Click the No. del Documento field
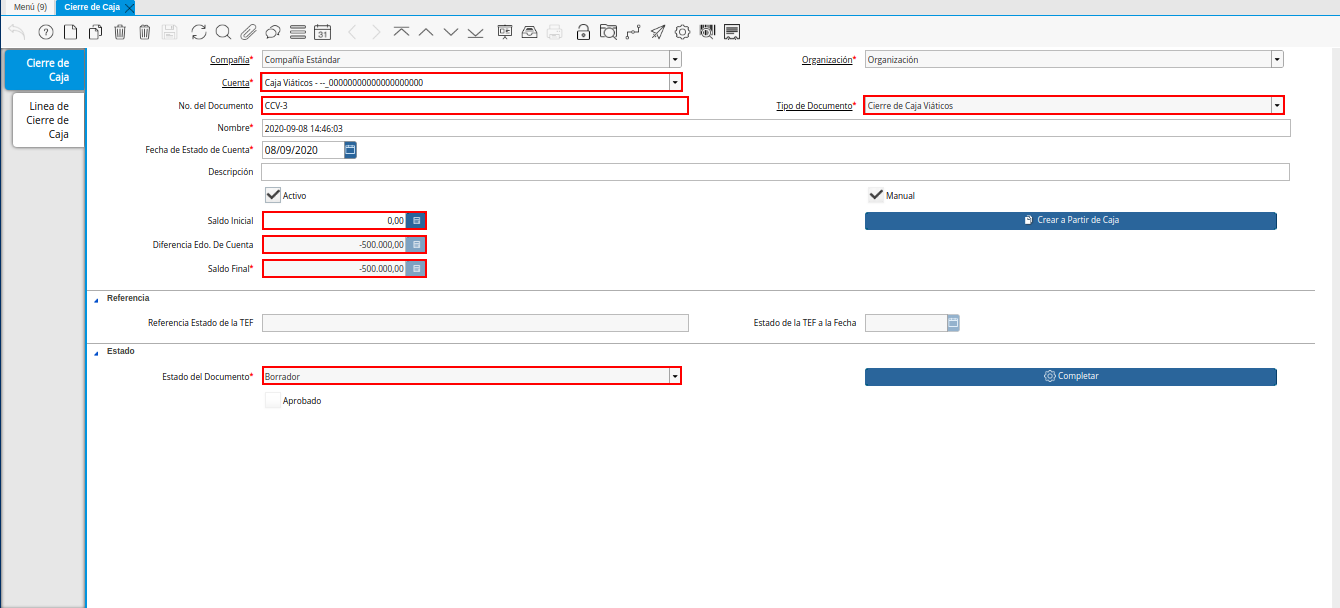 tap(475, 106)
